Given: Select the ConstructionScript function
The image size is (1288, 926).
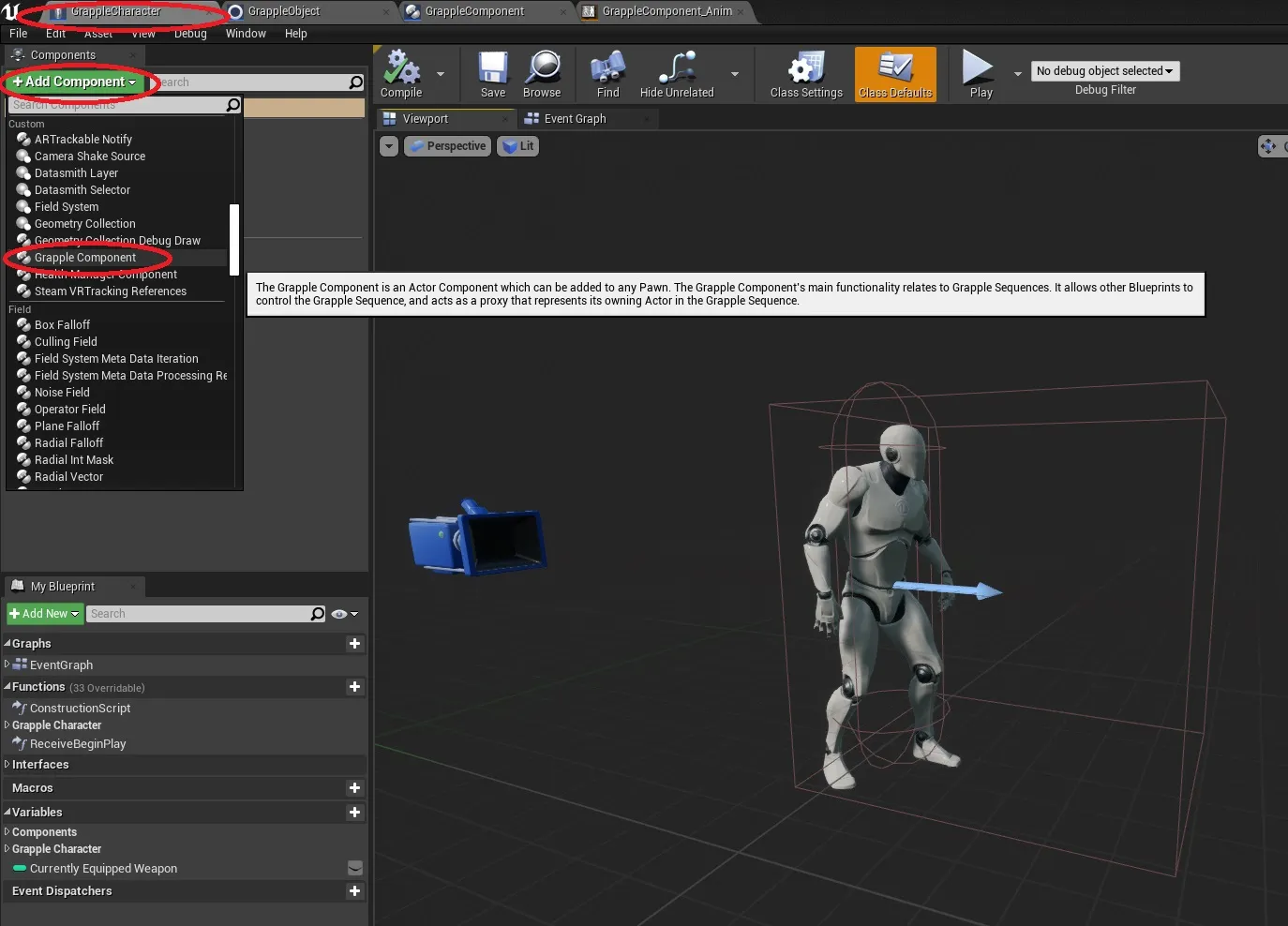Looking at the screenshot, I should tap(80, 709).
